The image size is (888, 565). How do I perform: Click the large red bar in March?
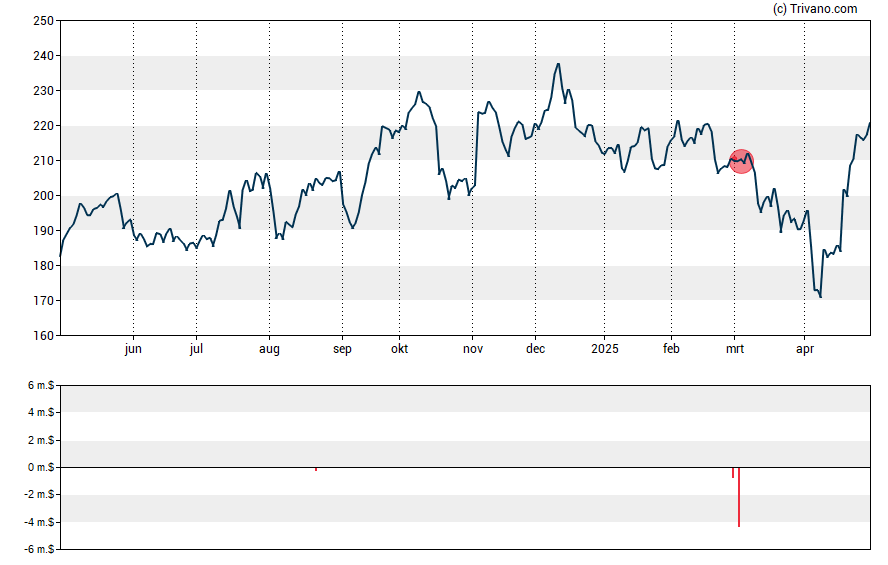(739, 497)
